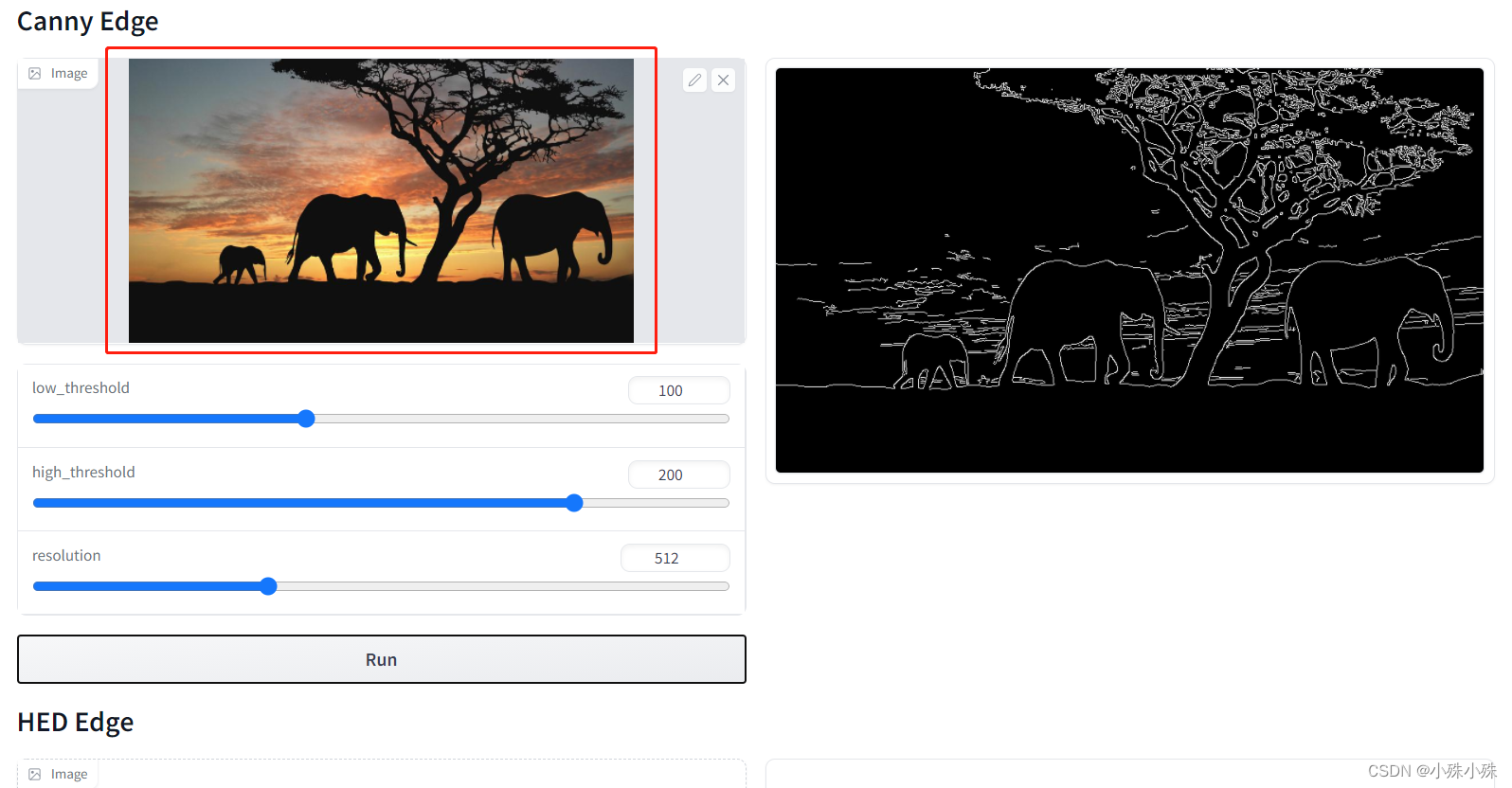This screenshot has height=788, width=1512.
Task: Focus the resolution value field showing 512
Action: click(x=675, y=558)
